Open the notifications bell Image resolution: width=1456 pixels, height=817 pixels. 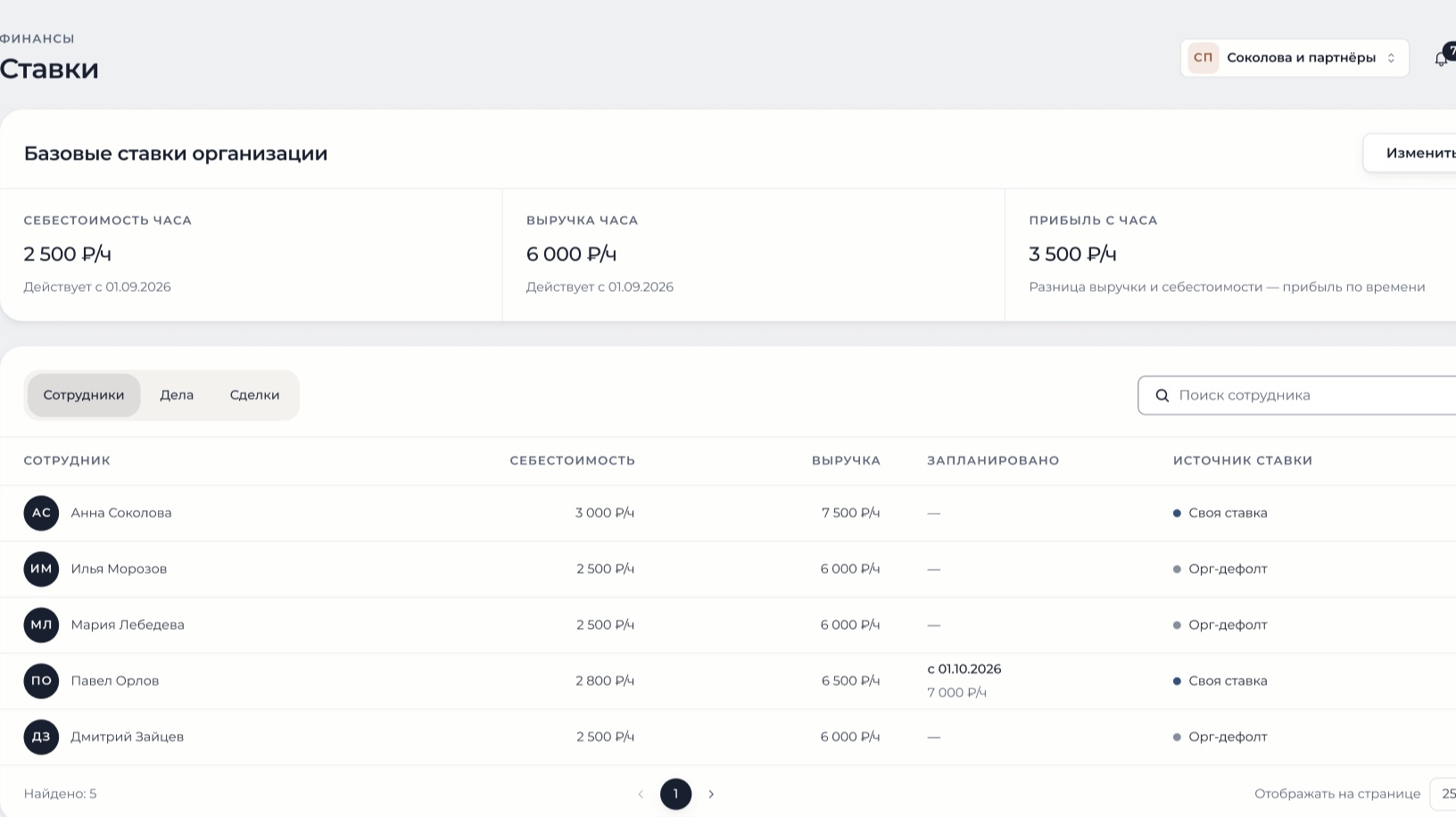[1441, 59]
